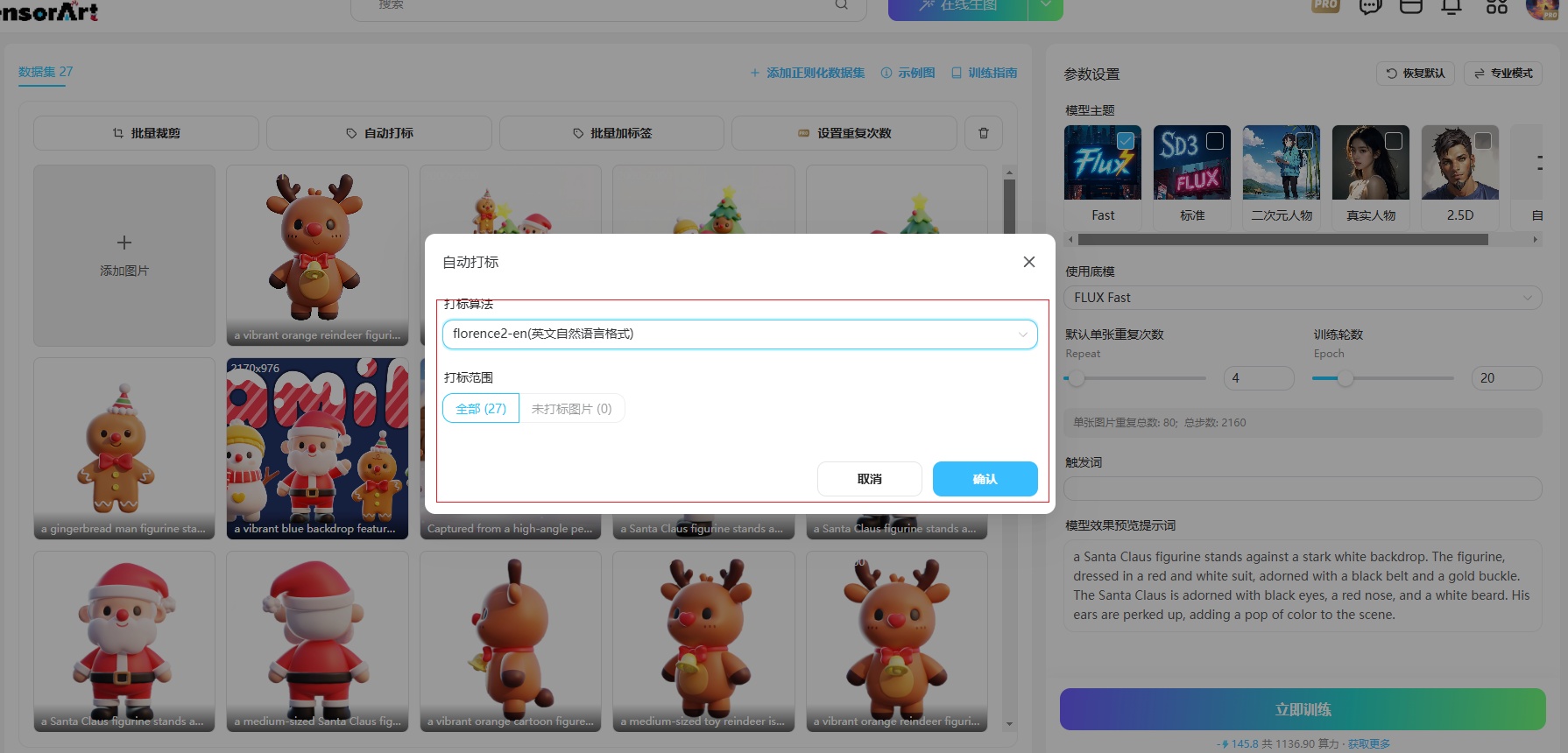Click the trash delete icon in dataset toolbar
1568x753 pixels.
(984, 133)
